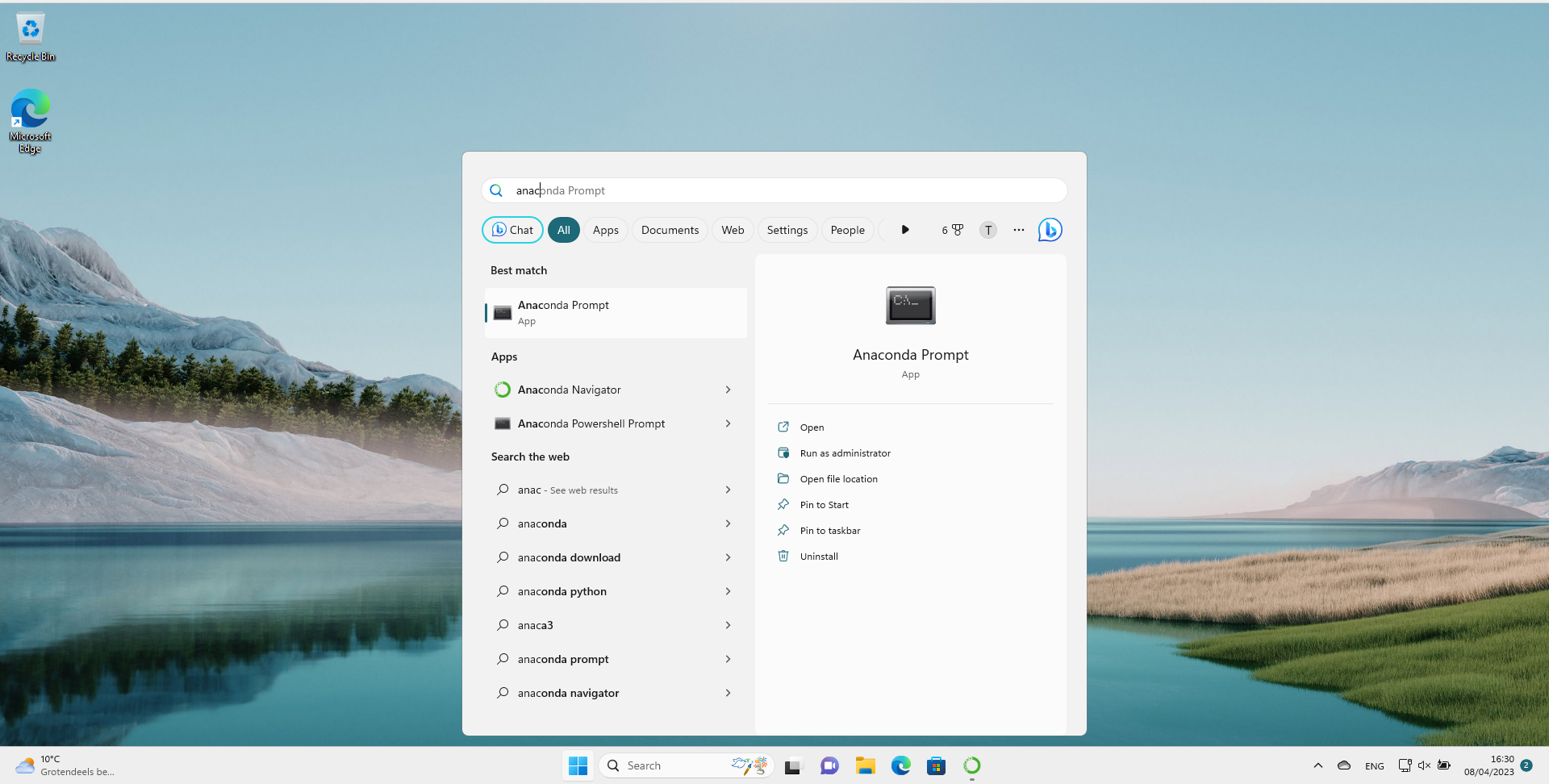Switch to the People filter tab

pos(848,230)
